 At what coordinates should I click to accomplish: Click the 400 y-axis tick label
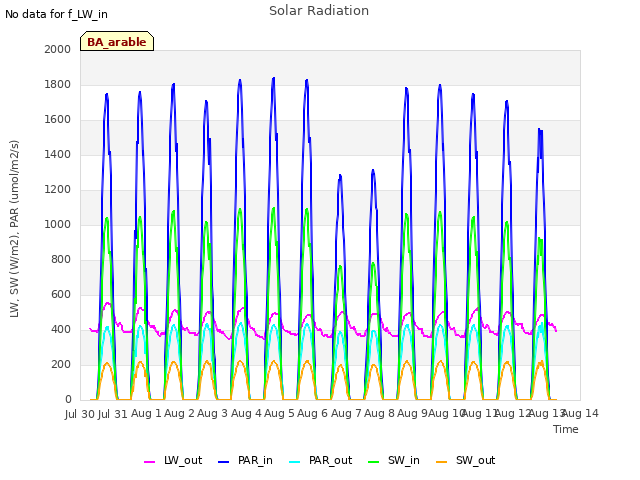click(x=61, y=329)
